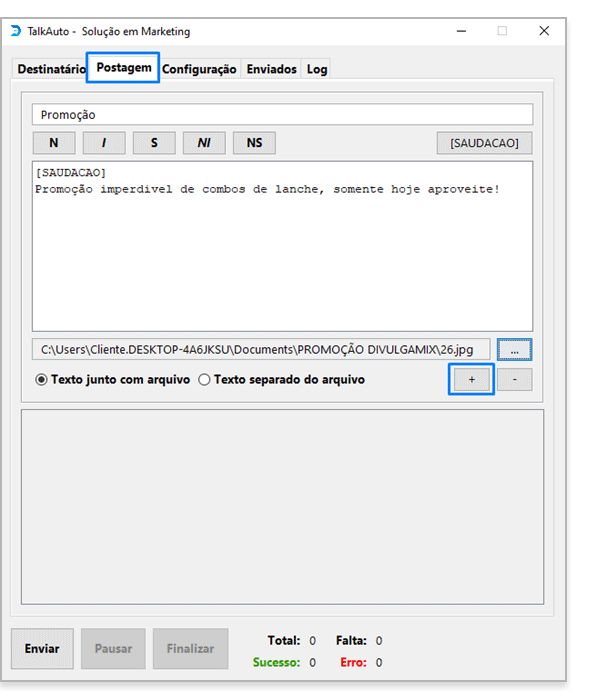Screen dimensions: 599x698
Task: Focus the attachment file path field
Action: pos(261,349)
